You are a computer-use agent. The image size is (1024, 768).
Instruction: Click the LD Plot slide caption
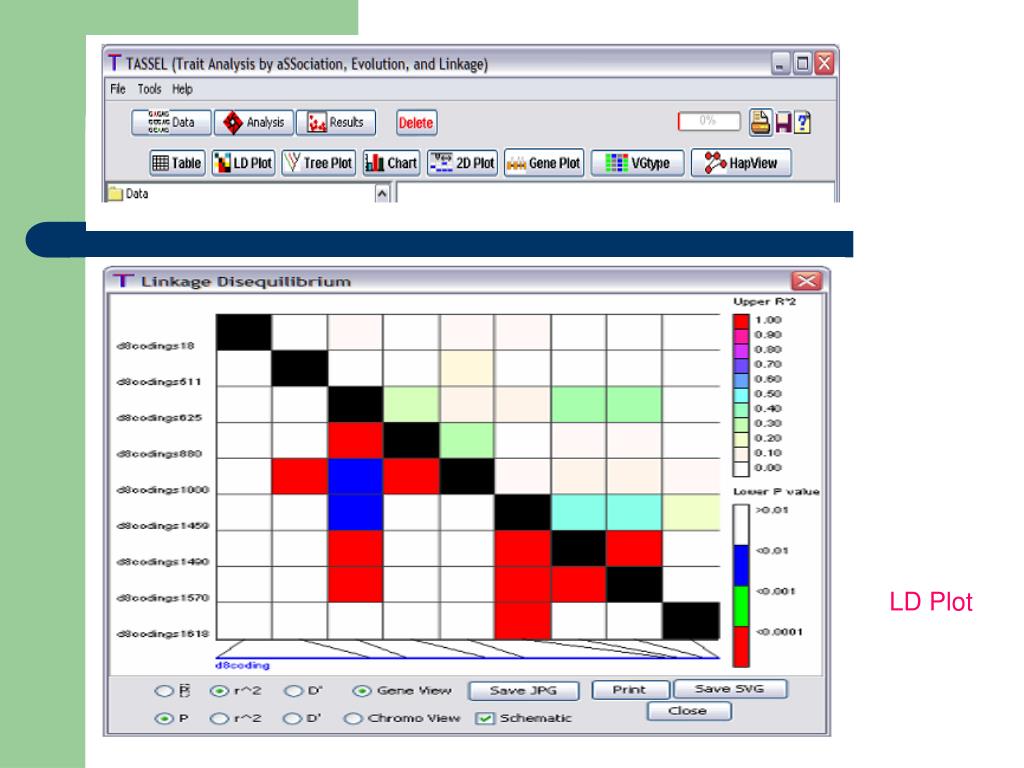click(x=931, y=601)
